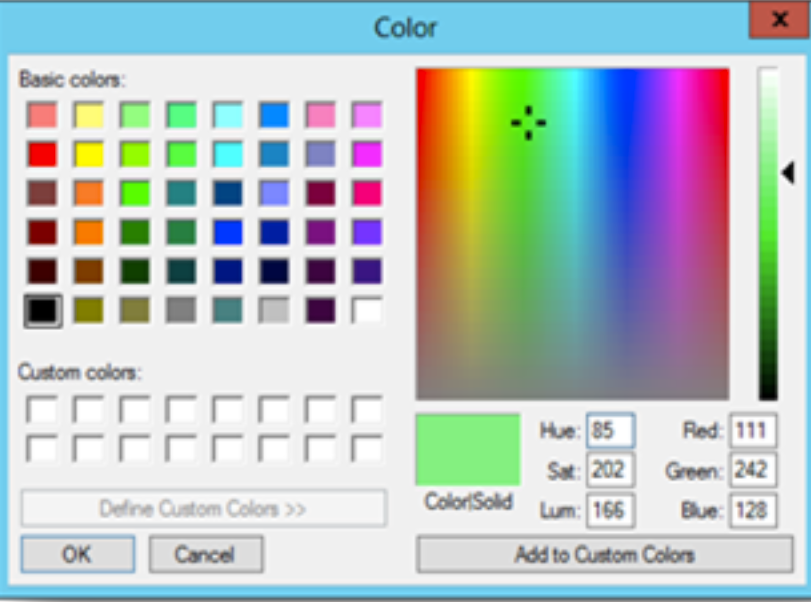Click the Cancel button

coord(205,554)
